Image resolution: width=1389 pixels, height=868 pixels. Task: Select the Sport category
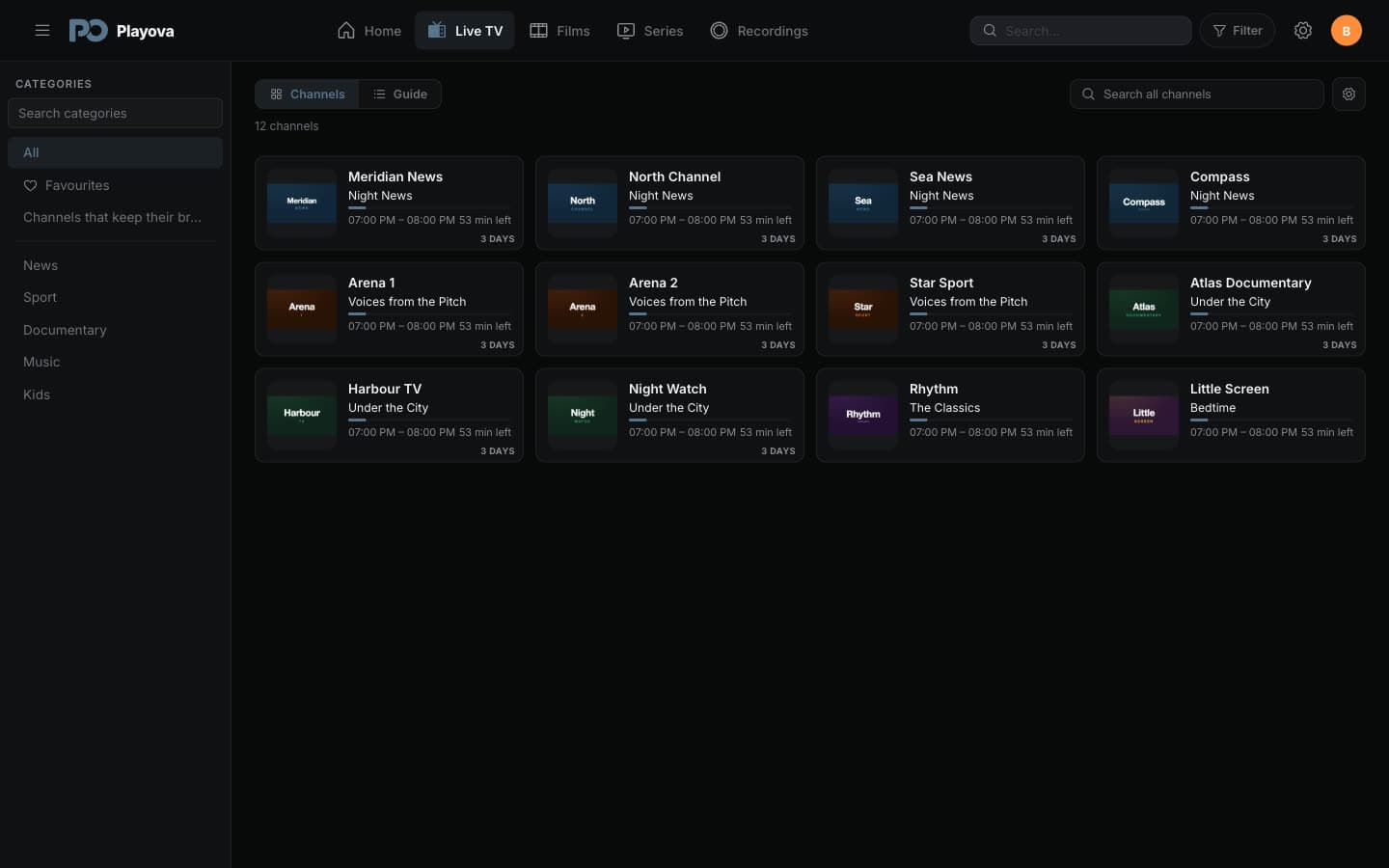tap(115, 297)
